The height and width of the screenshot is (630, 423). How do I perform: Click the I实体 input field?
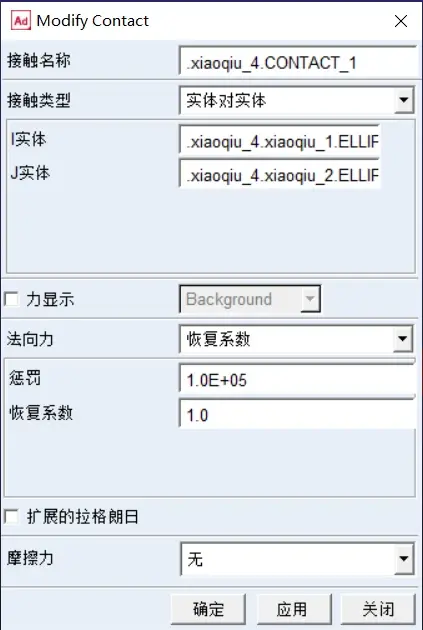[x=280, y=140]
